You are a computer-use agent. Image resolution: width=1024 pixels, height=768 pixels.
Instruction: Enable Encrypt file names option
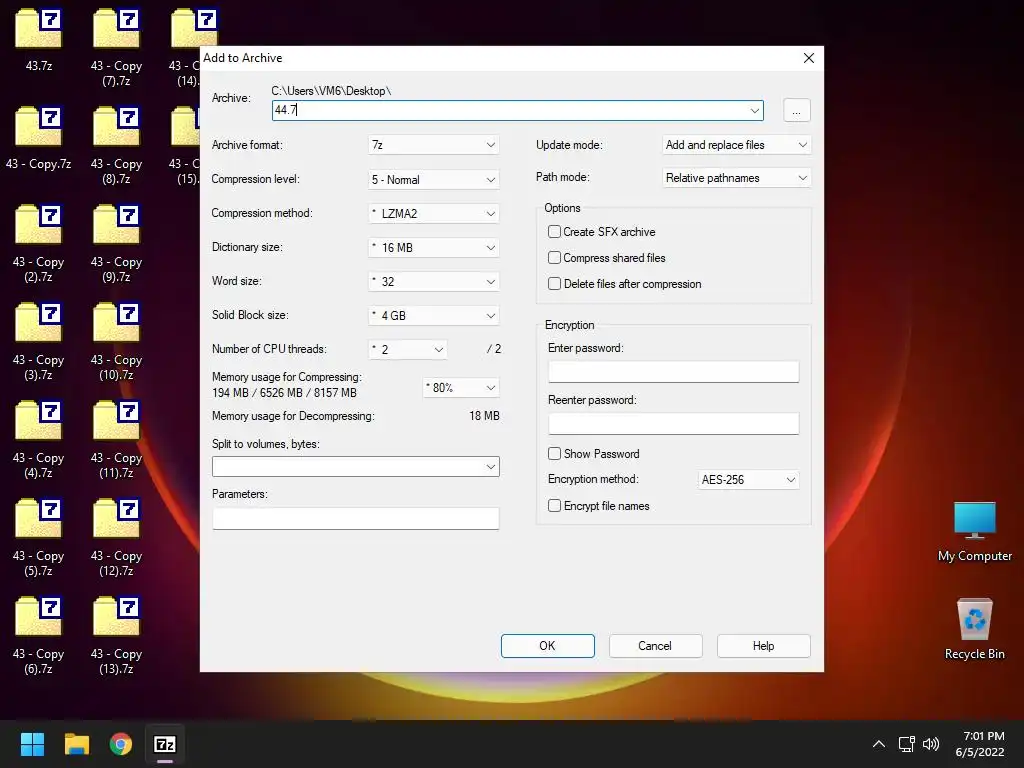click(554, 506)
